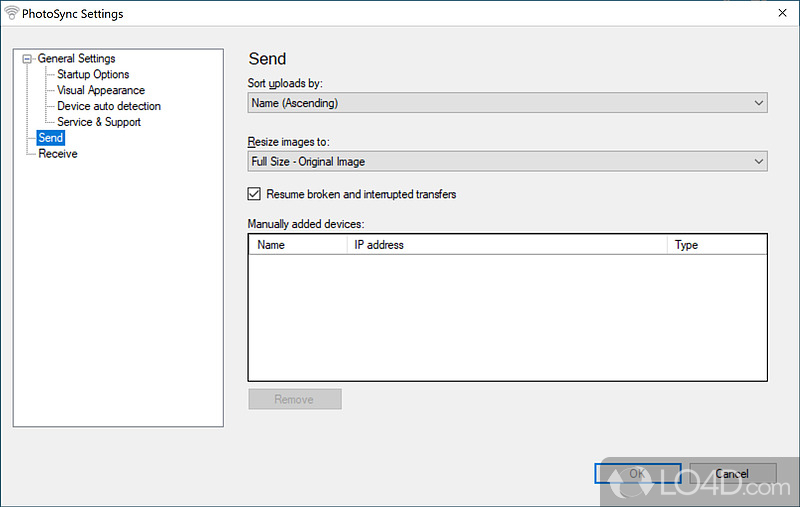Image resolution: width=800 pixels, height=507 pixels.
Task: Collapse the General Settings tree node
Action: (x=27, y=59)
